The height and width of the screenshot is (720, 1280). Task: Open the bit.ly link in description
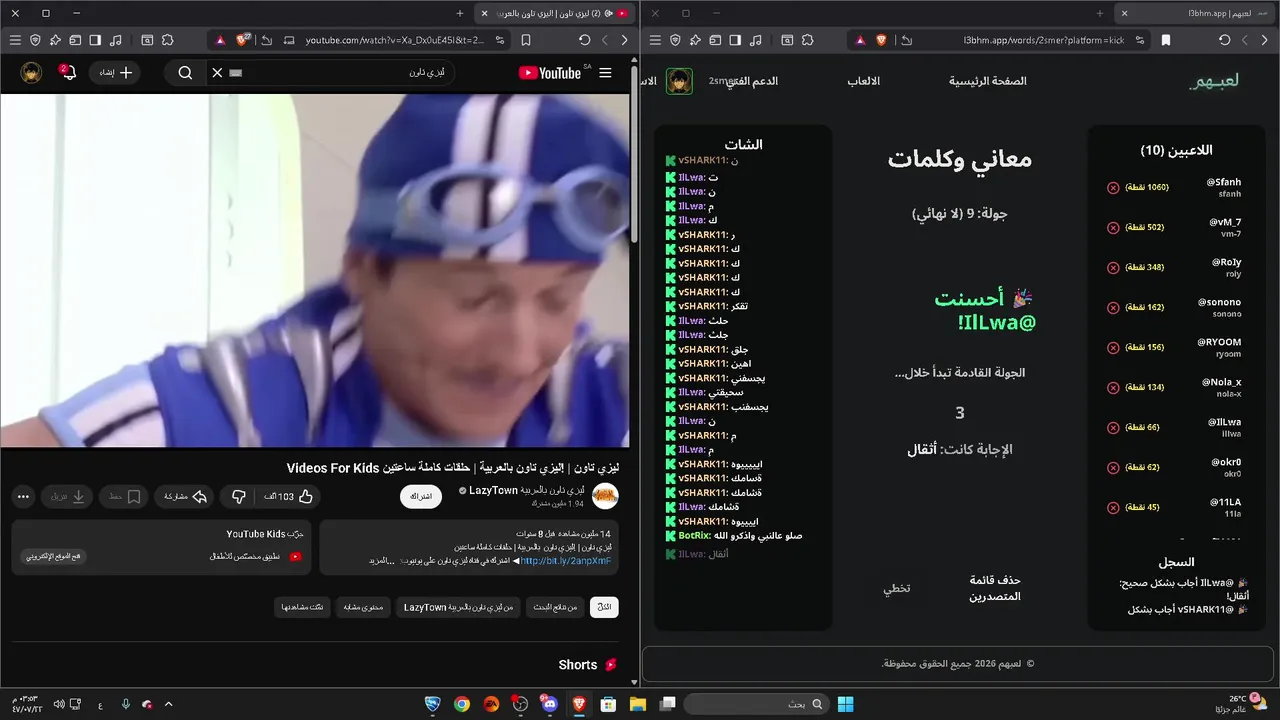566,561
